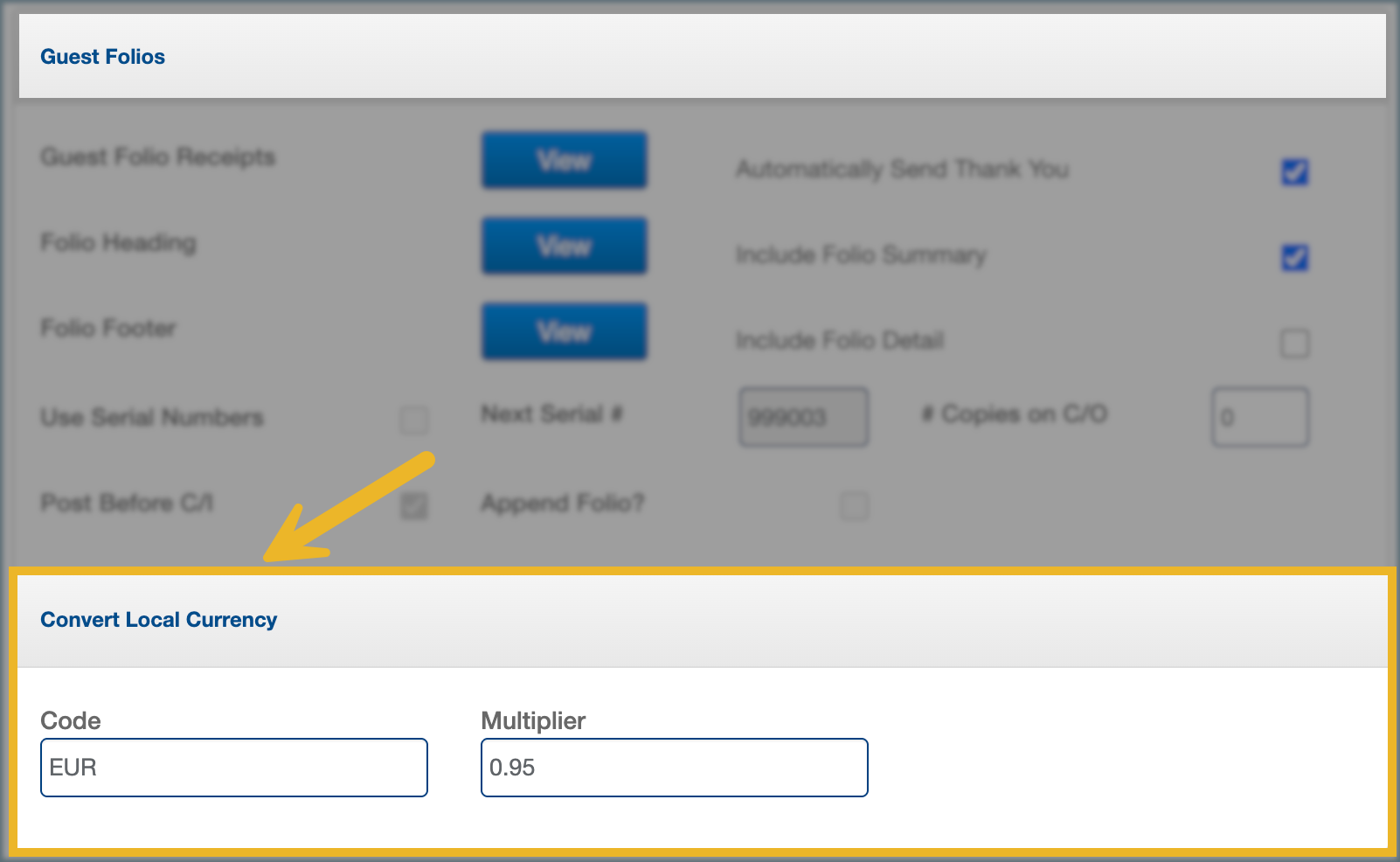
Task: Click View button for Guest Folio Receipts
Action: click(564, 160)
